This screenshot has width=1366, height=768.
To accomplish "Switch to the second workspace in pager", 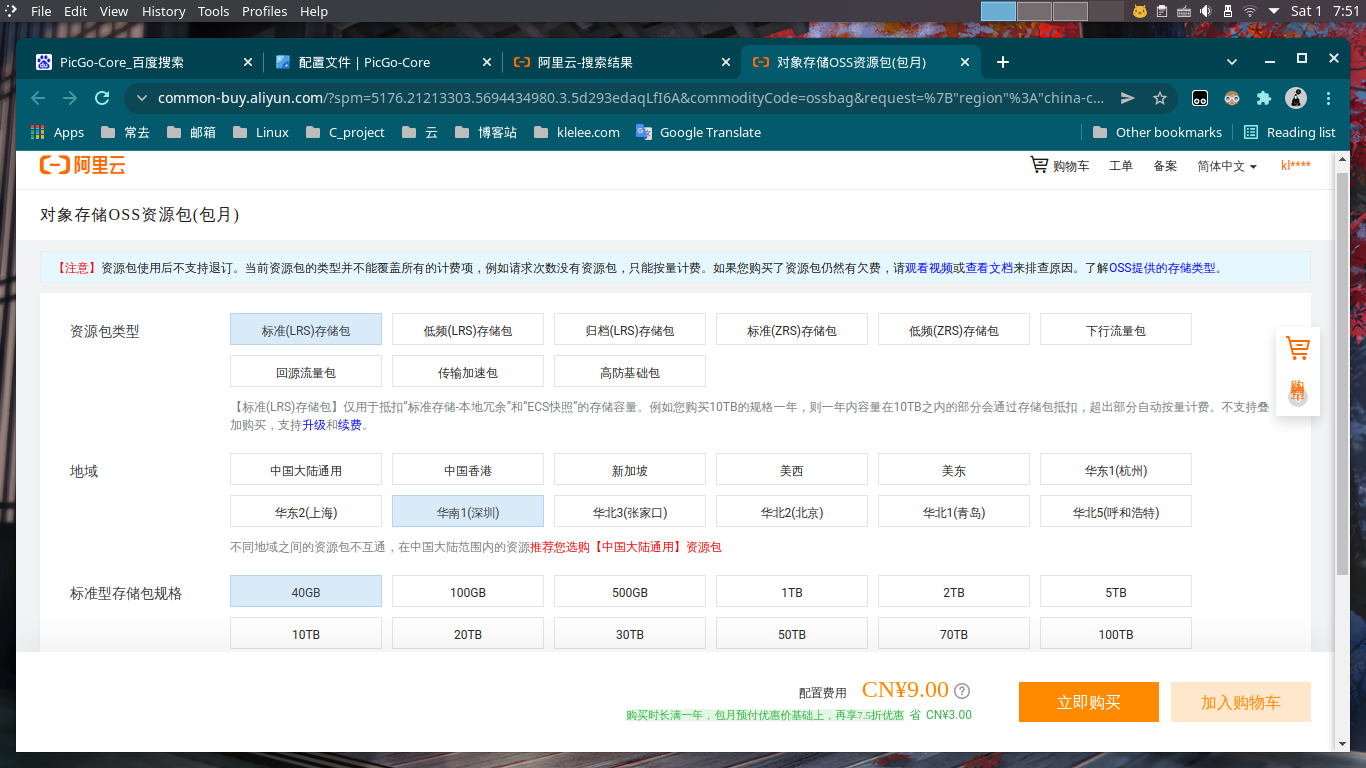I will (x=1034, y=11).
